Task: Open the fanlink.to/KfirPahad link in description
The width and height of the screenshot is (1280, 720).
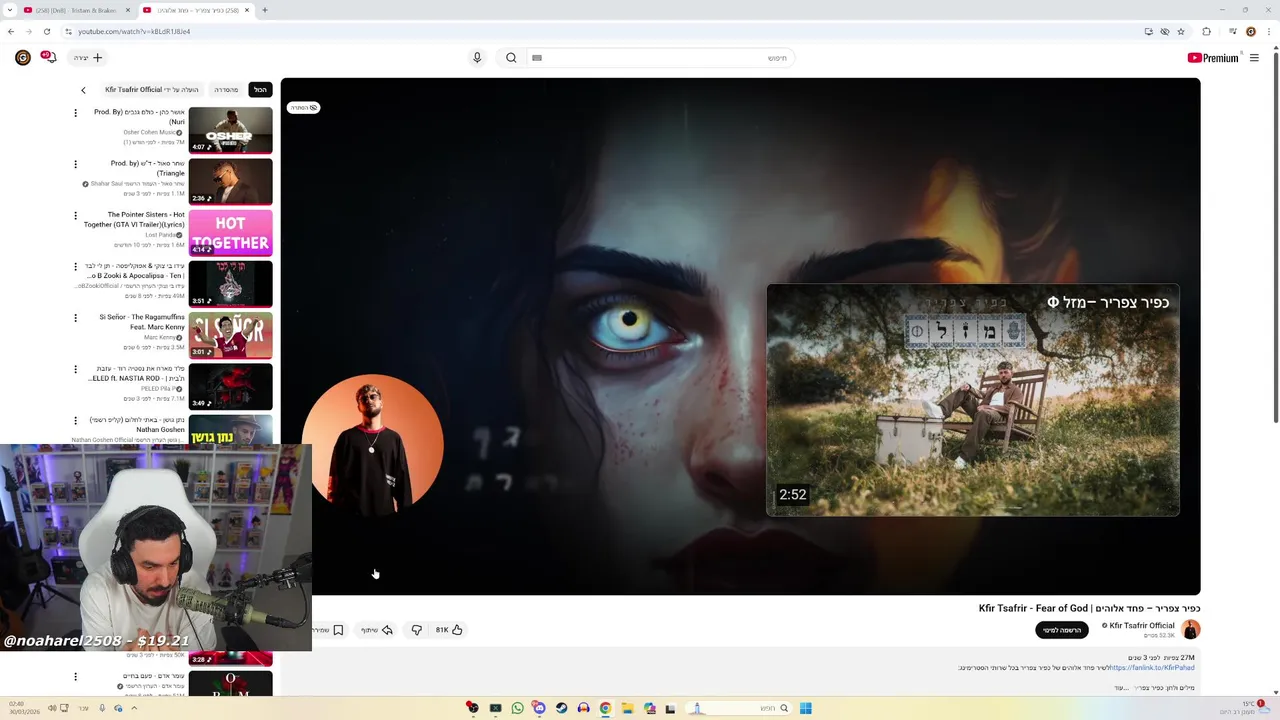Action: click(1152, 668)
